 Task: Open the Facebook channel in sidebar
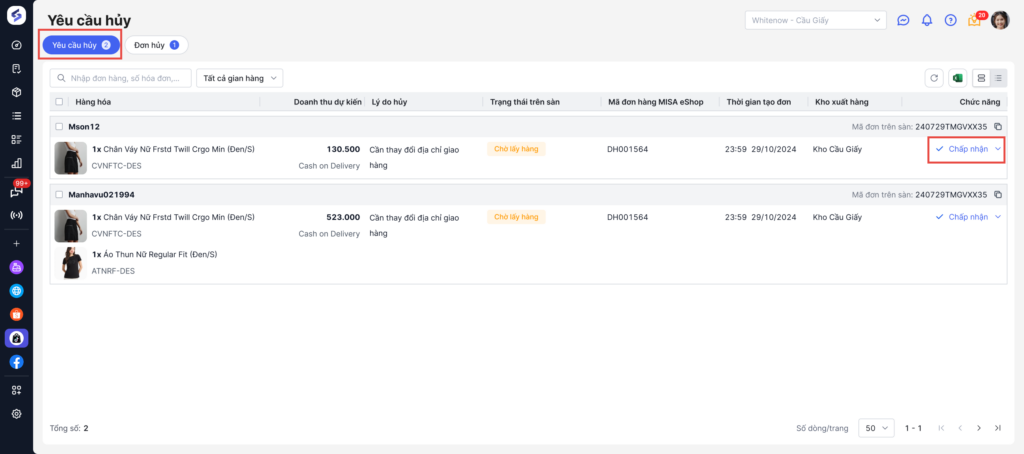[17, 362]
